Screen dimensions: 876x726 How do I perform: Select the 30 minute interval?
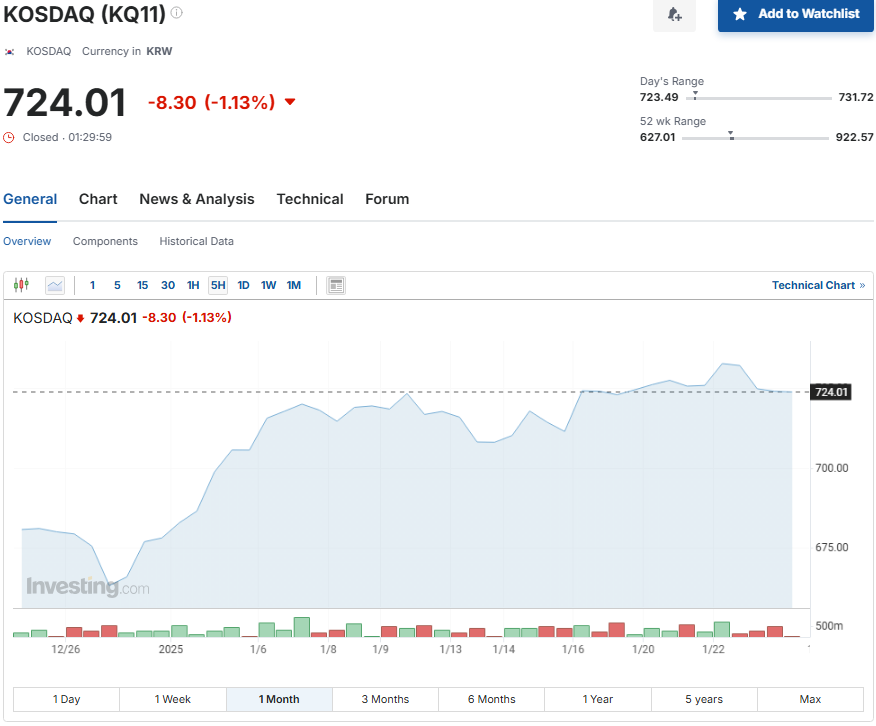coord(168,285)
